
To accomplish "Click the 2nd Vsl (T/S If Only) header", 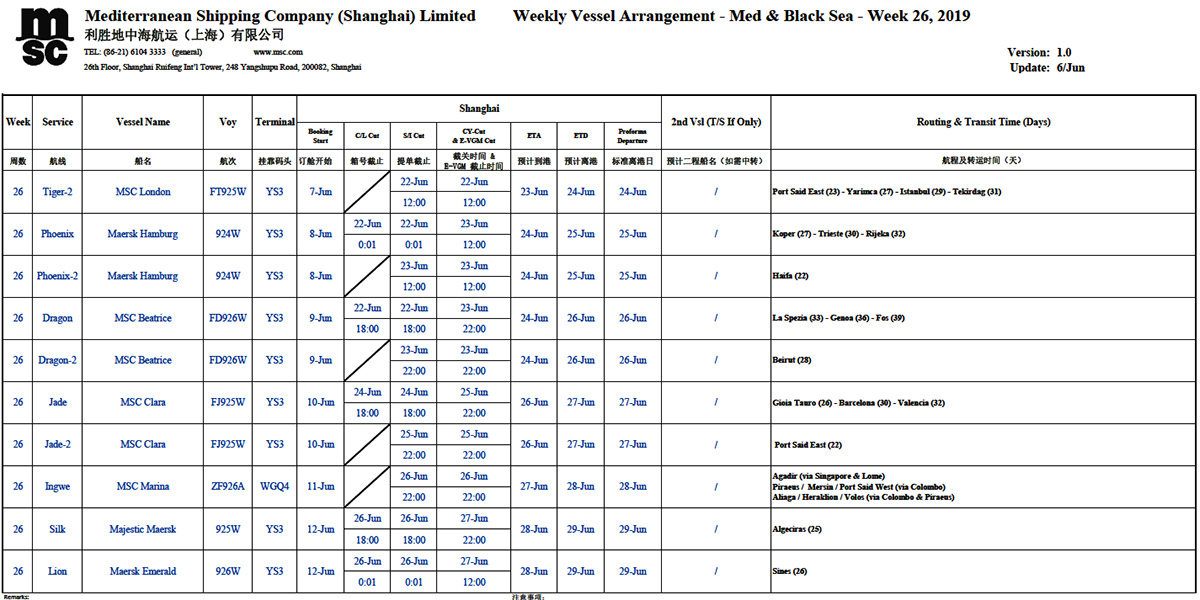I will click(x=715, y=122).
